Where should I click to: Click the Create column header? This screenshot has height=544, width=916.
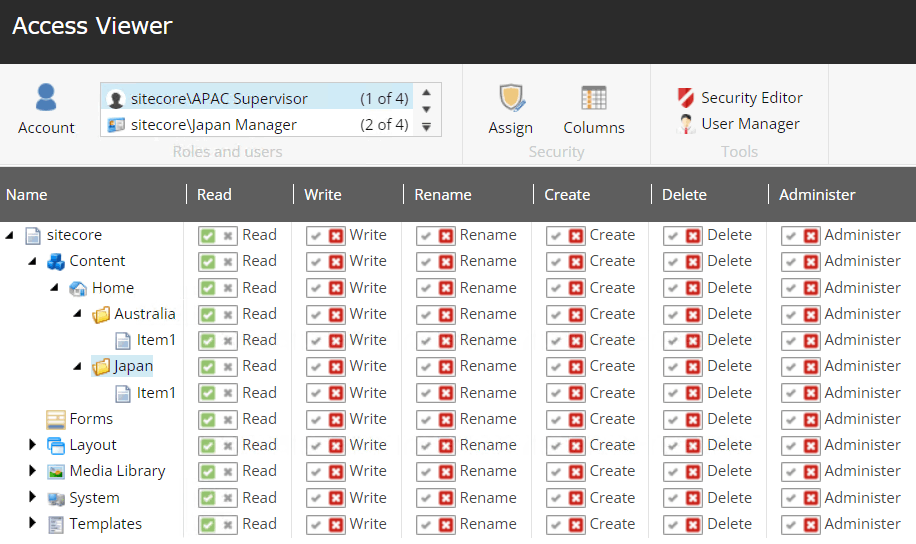click(x=567, y=195)
